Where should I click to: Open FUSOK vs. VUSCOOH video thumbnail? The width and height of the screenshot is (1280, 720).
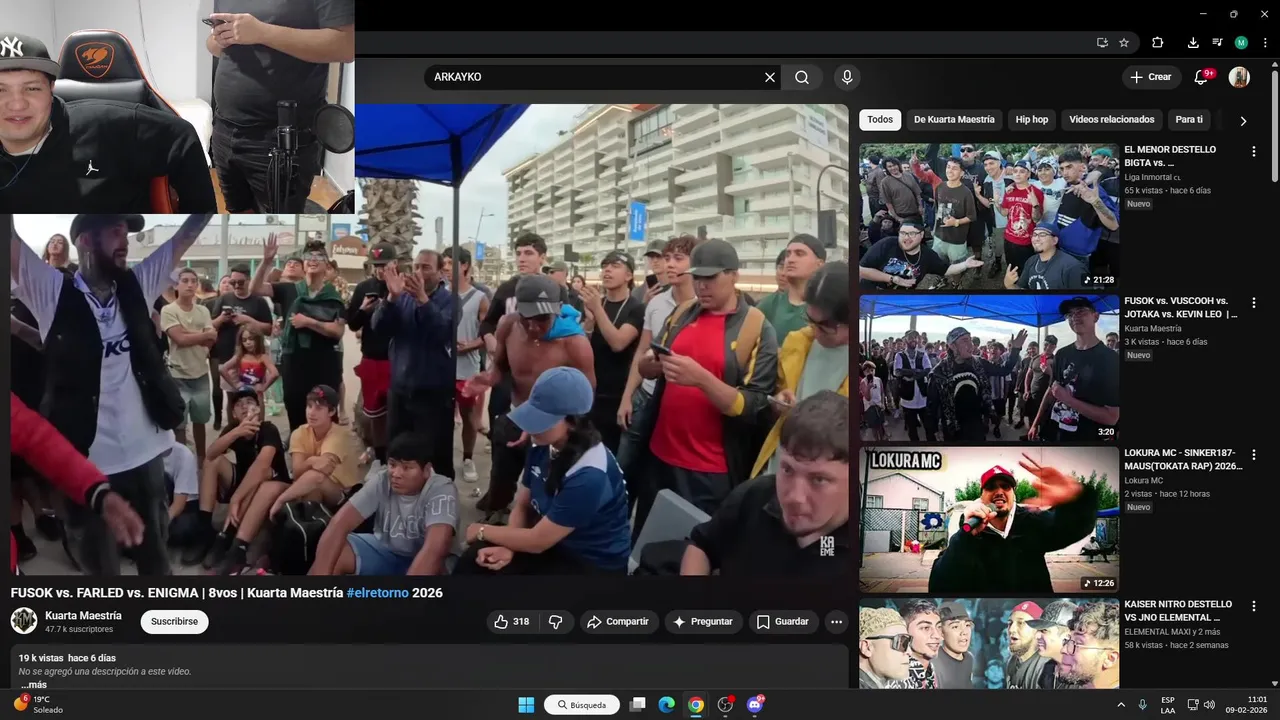pyautogui.click(x=989, y=368)
